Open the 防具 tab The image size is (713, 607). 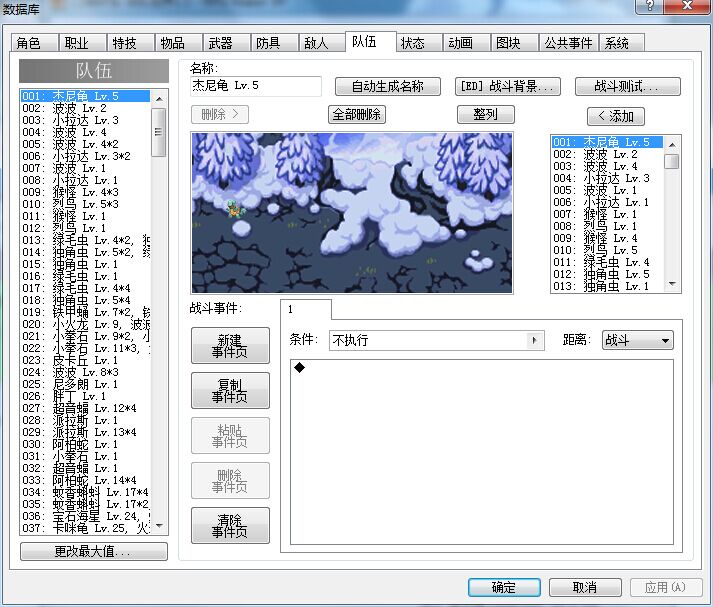click(x=274, y=43)
